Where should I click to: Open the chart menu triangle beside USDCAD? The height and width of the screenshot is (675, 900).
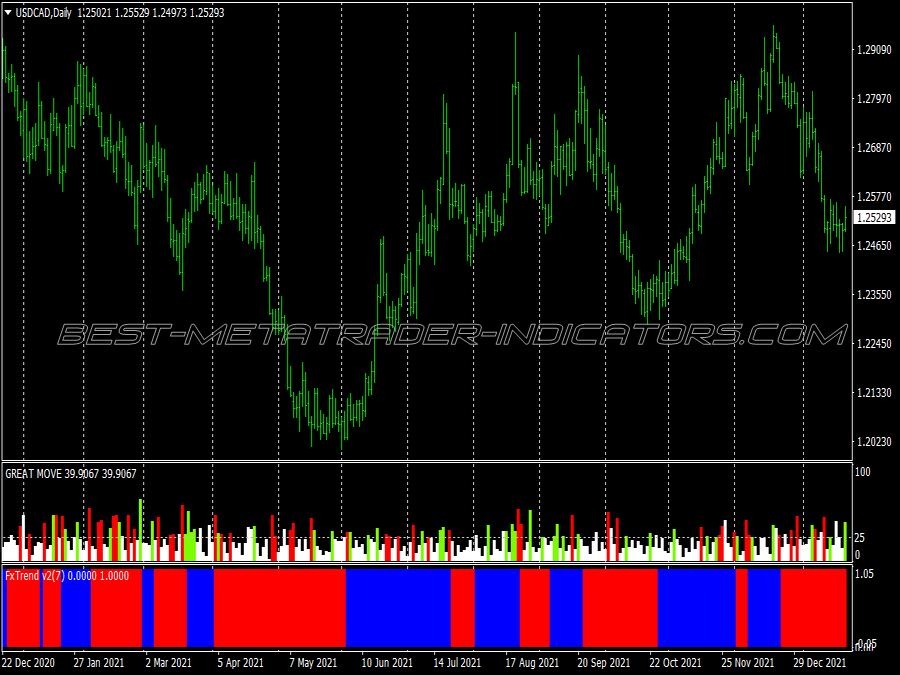[8, 13]
